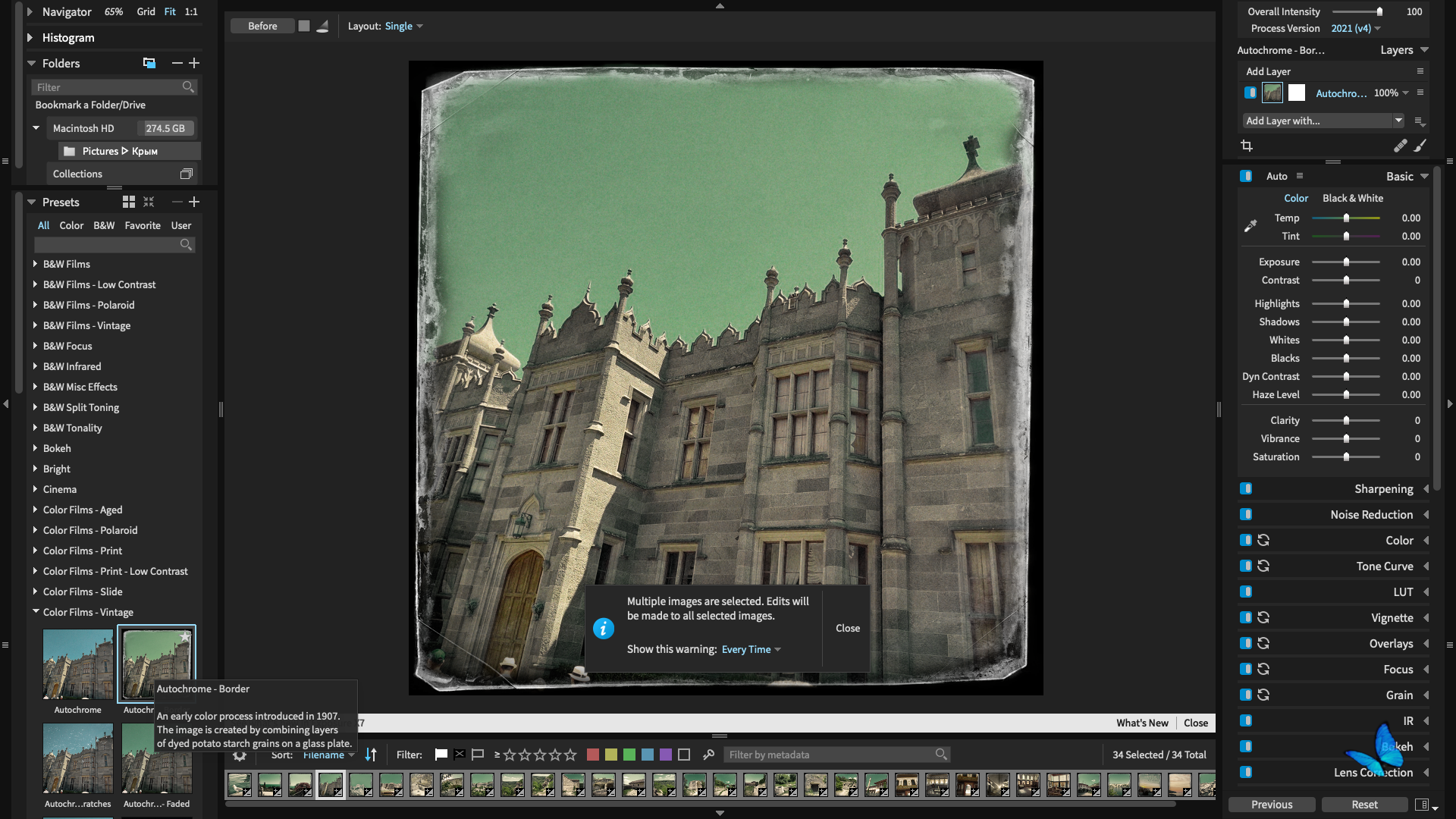Show Favorite presets tab
1456x819 pixels.
[x=143, y=225]
